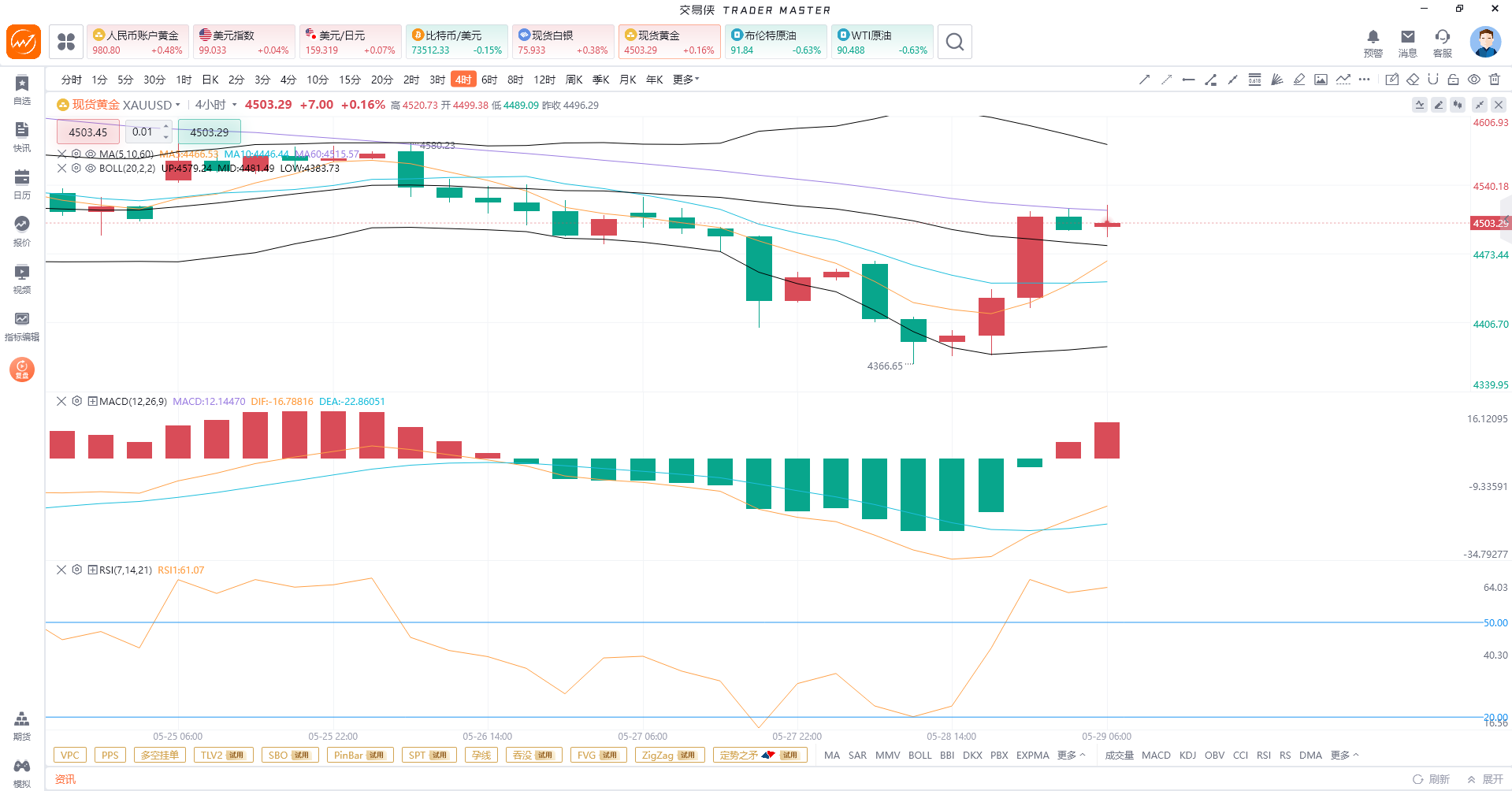
Task: Toggle the drawing lock icon
Action: coord(1454,80)
